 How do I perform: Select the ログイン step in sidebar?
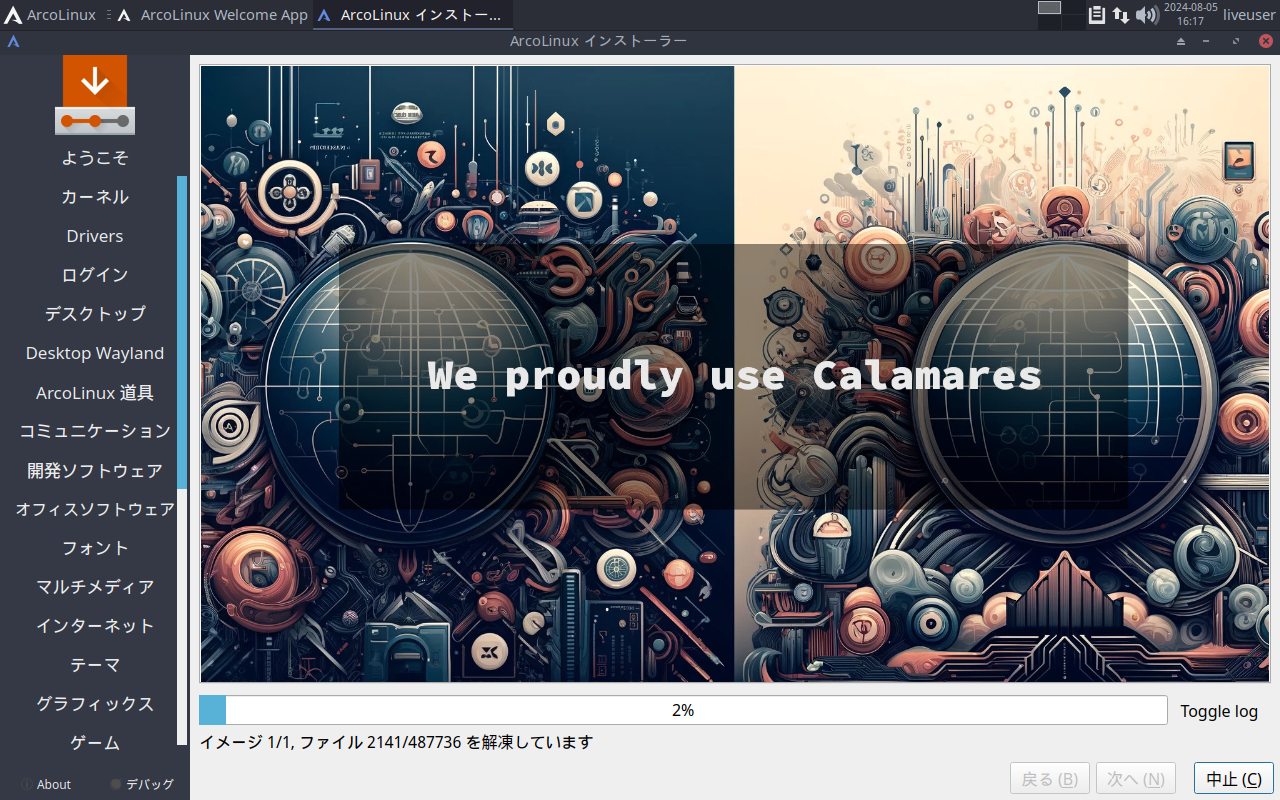coord(95,275)
